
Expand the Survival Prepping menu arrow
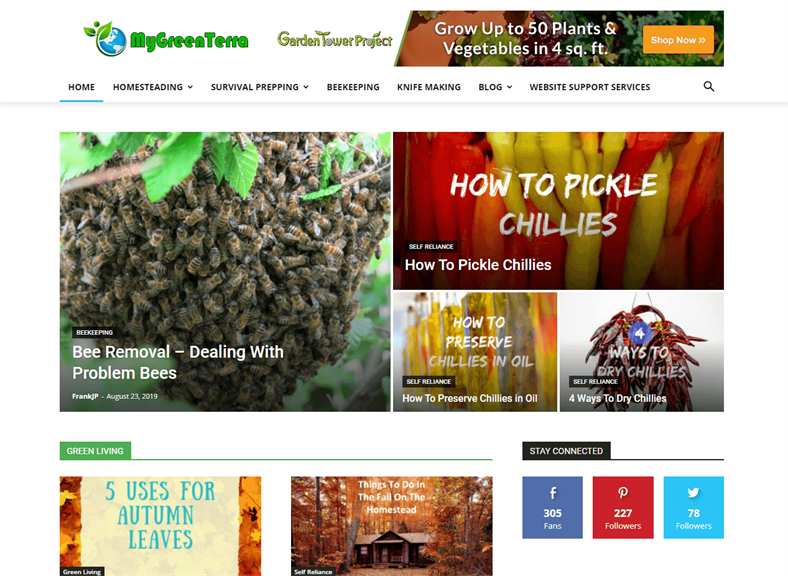pos(306,87)
